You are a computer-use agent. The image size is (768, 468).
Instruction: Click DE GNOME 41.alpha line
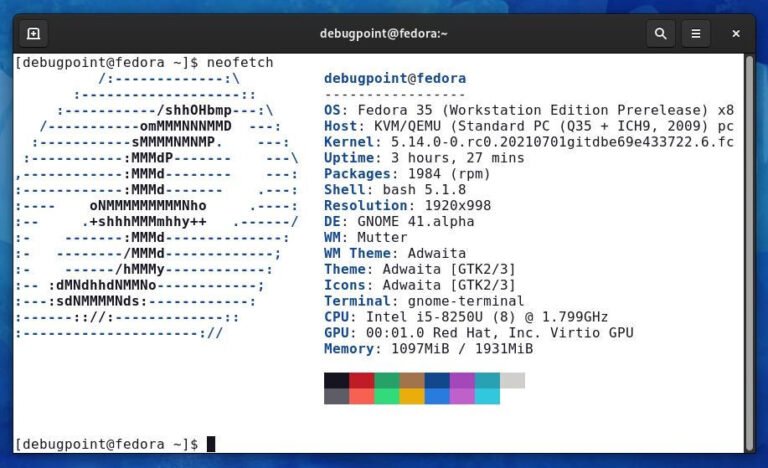coord(399,222)
